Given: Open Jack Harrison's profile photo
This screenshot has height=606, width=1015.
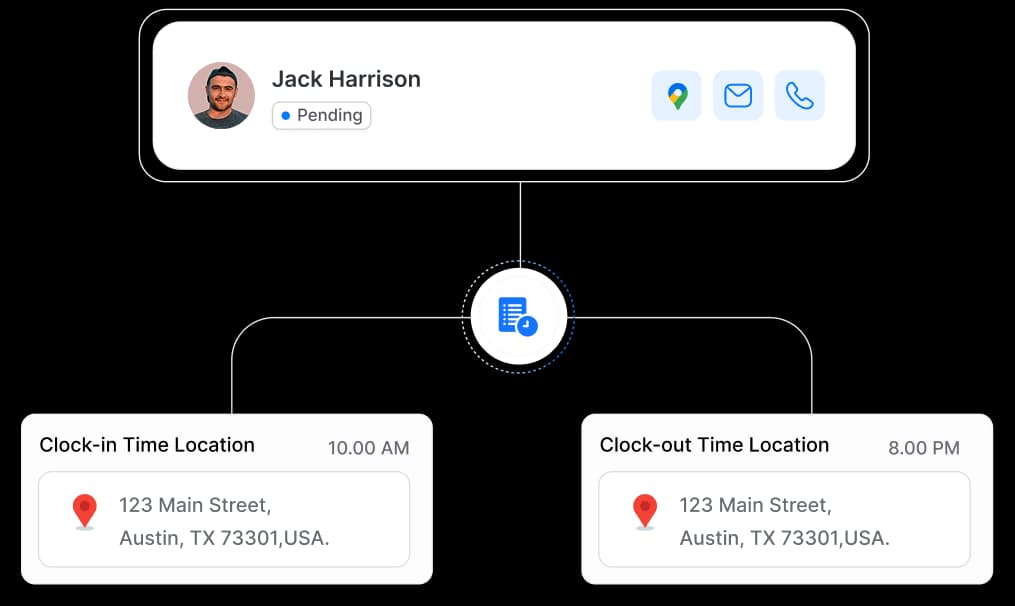Looking at the screenshot, I should coord(221,95).
